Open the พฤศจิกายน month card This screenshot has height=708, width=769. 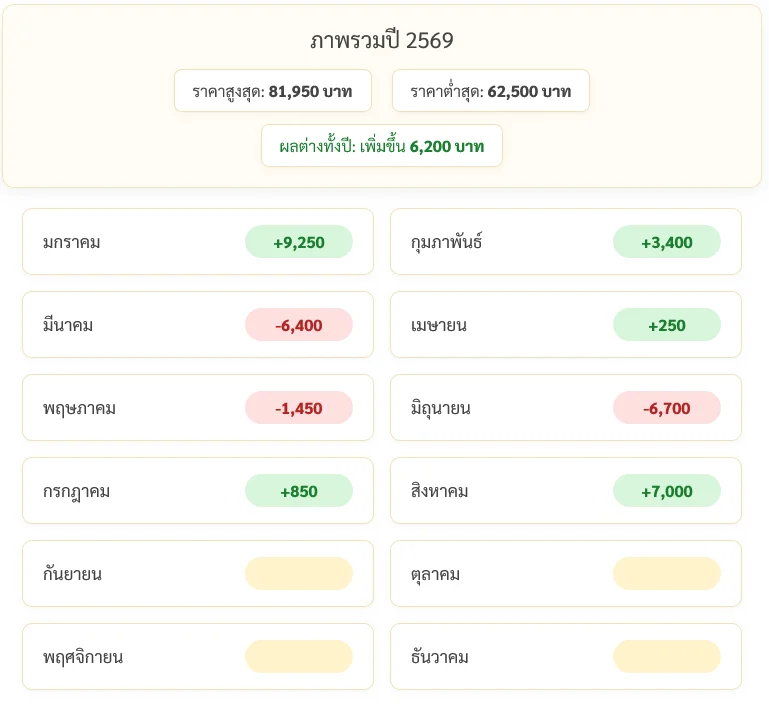tap(198, 657)
